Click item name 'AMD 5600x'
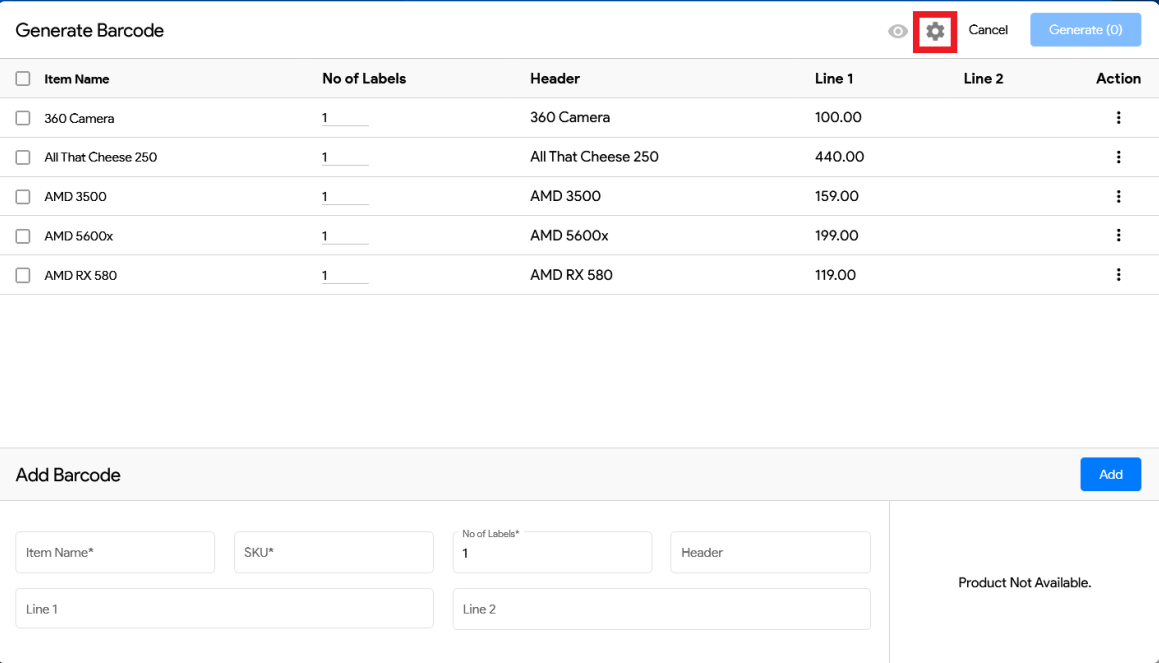The image size is (1159, 663). (x=78, y=236)
